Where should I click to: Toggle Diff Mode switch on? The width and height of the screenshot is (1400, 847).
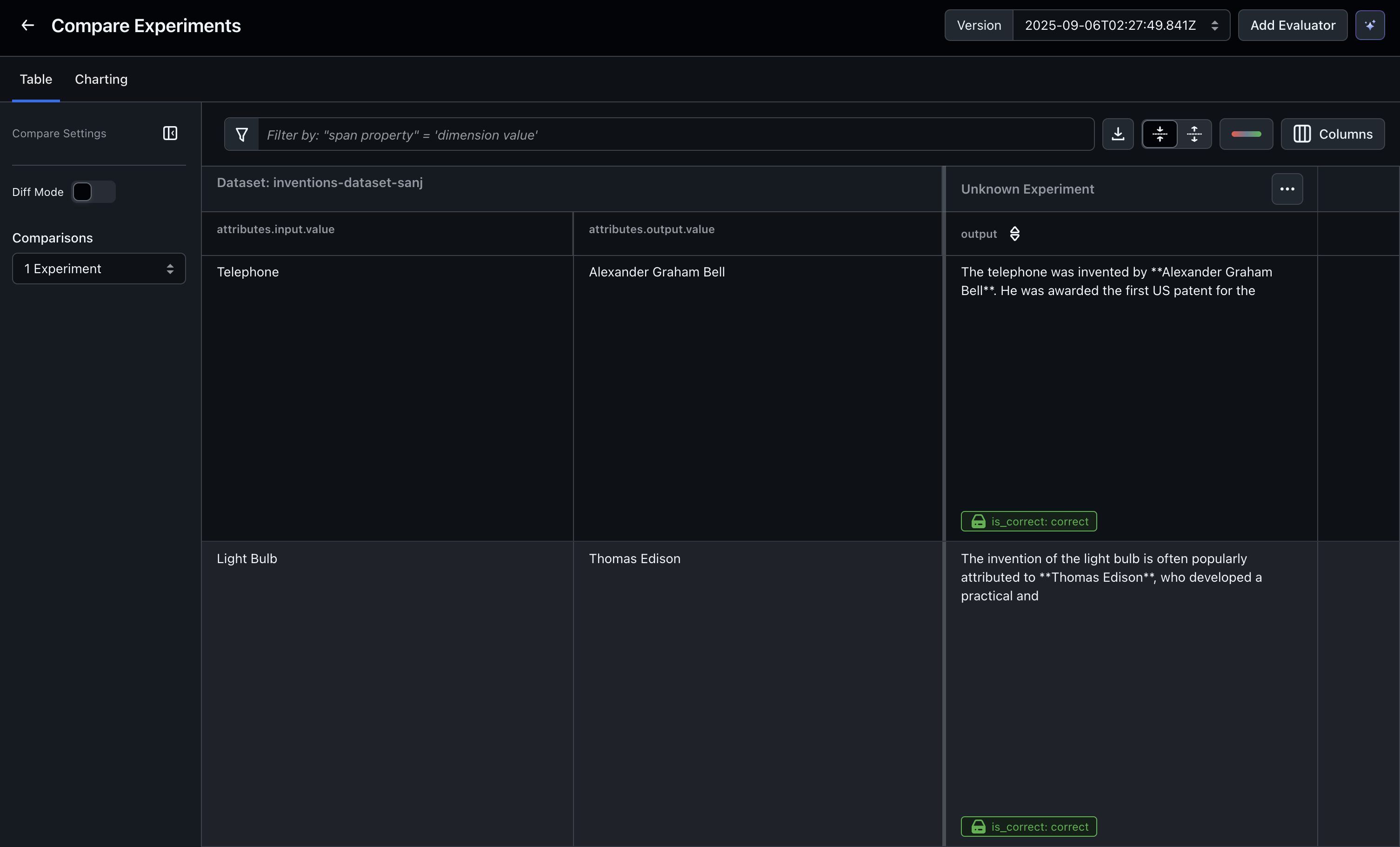pyautogui.click(x=94, y=192)
